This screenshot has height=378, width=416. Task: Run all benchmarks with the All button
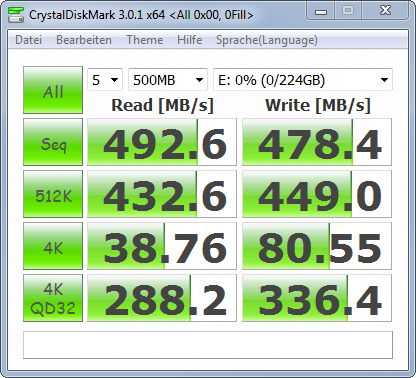53,90
